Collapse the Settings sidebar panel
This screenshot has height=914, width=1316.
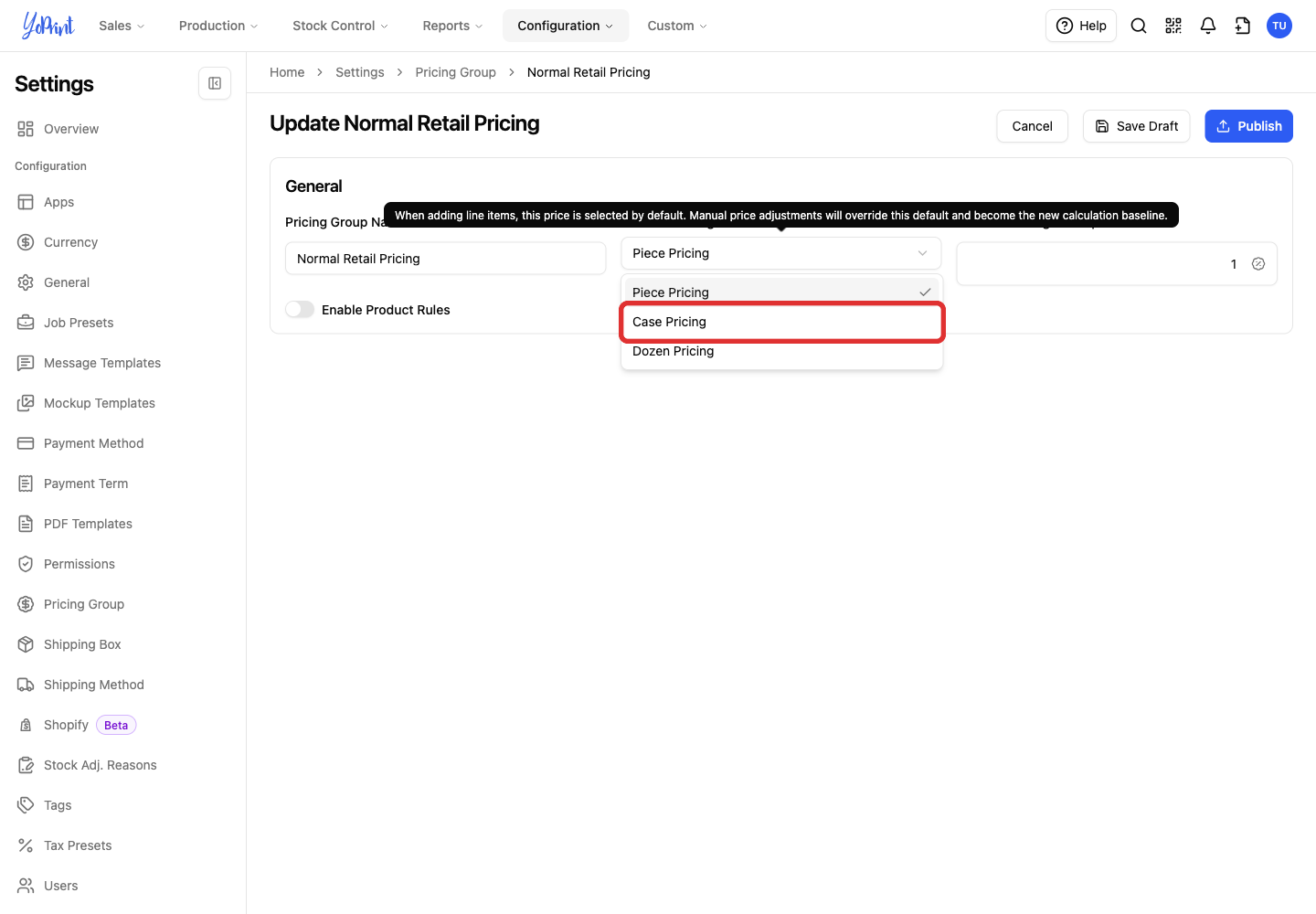pyautogui.click(x=215, y=83)
